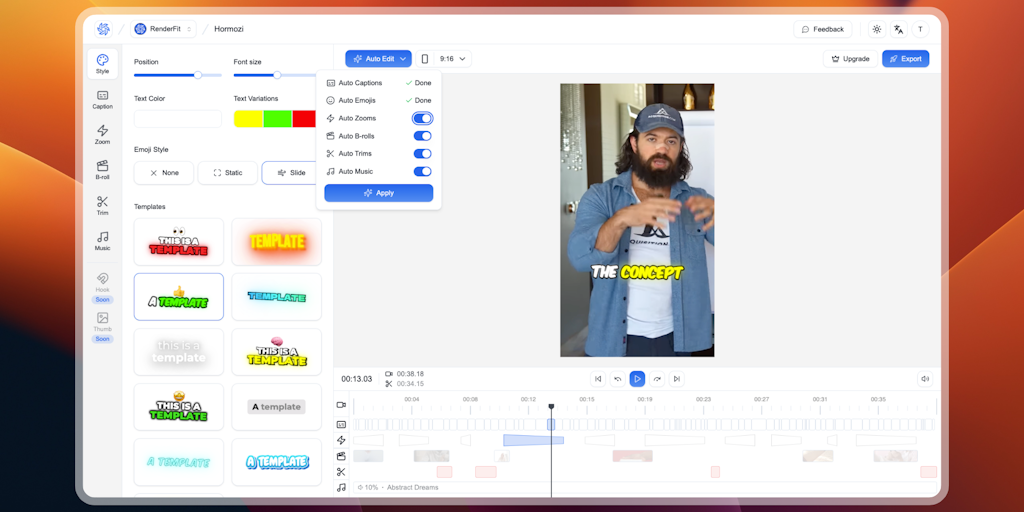
Task: Click the video track camera icon
Action: tap(341, 405)
